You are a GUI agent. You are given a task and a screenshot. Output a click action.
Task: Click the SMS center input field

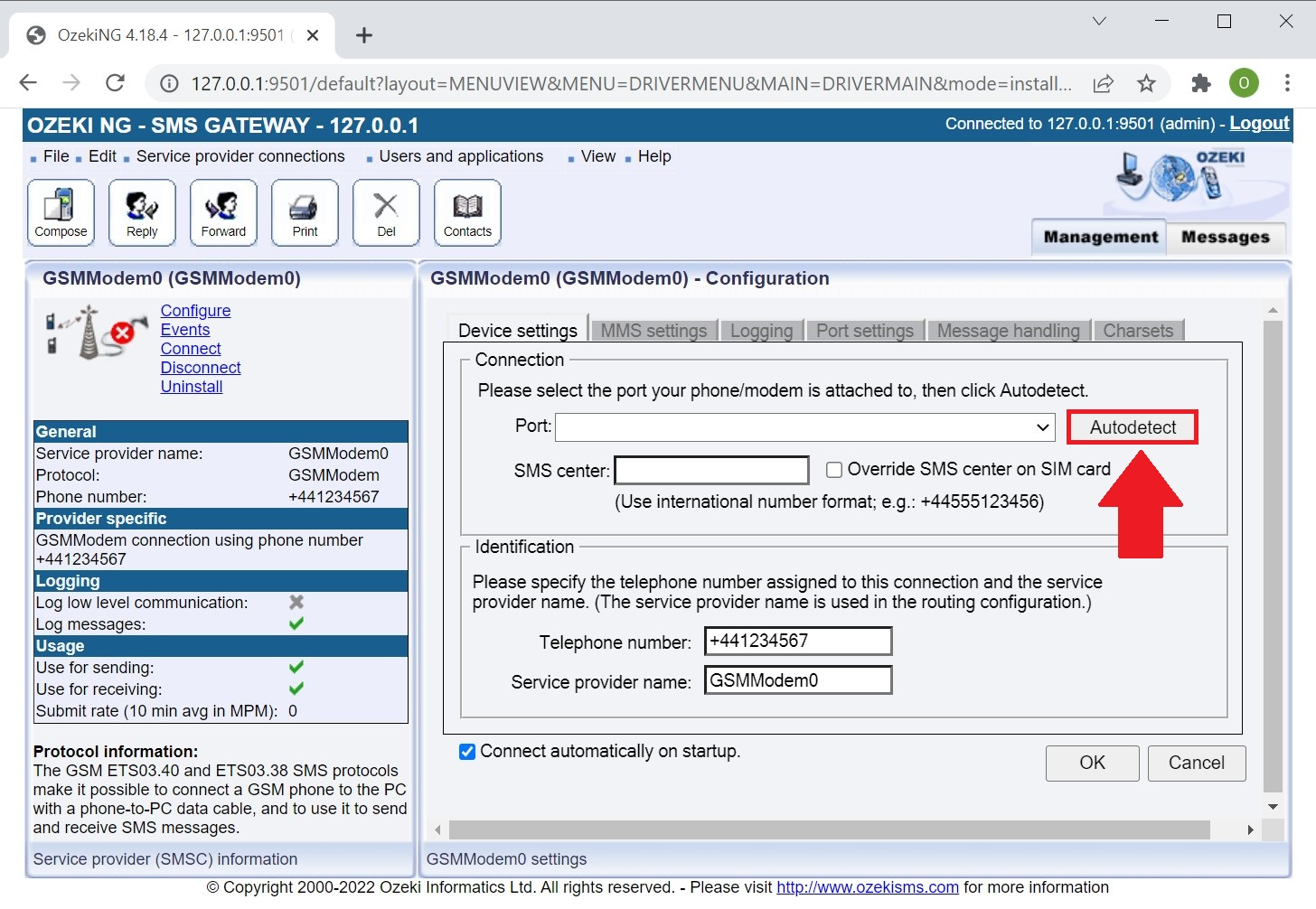711,470
